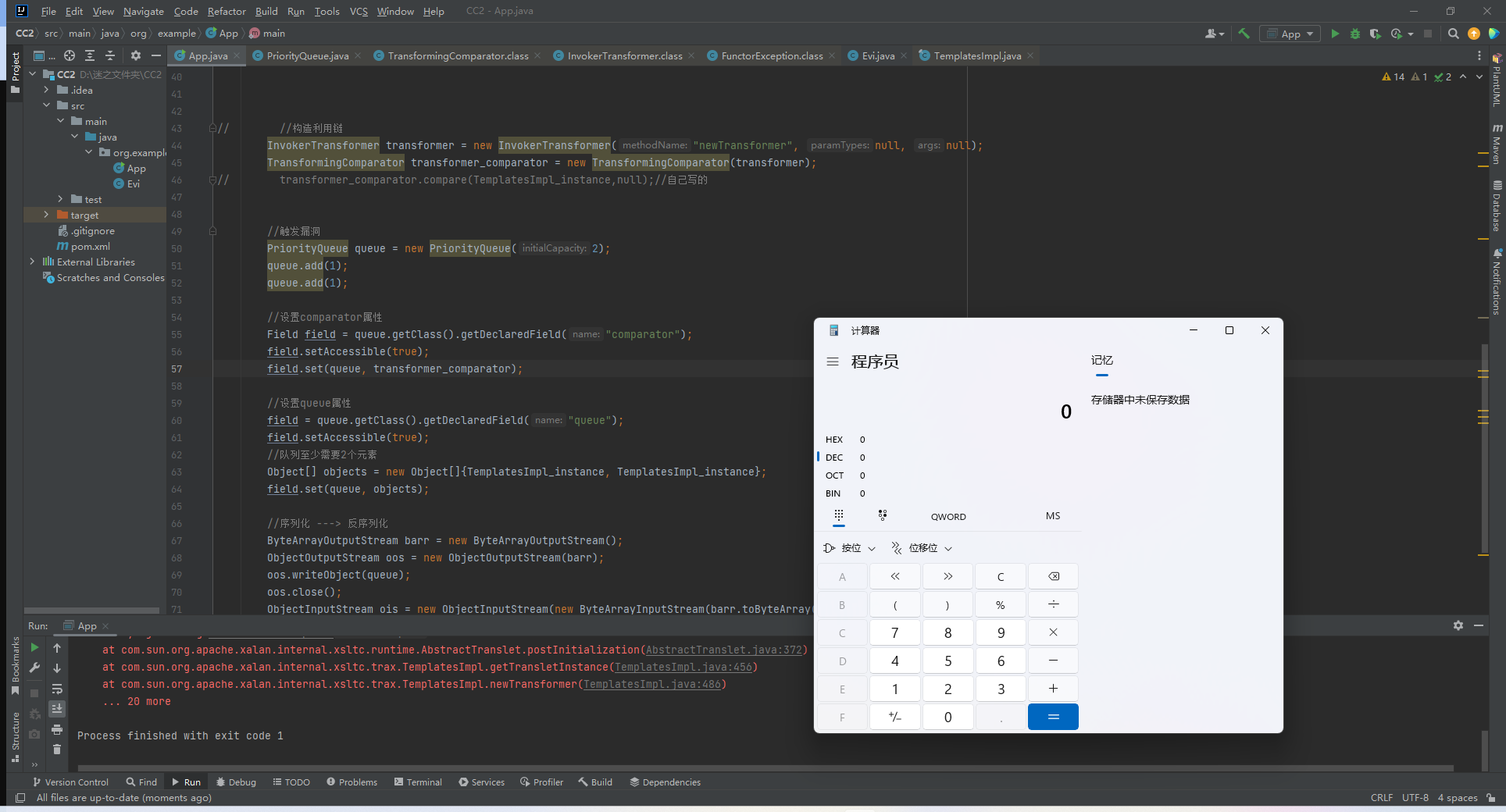Open the InvokerTransformer.class tab
This screenshot has height=812, width=1506.
pos(625,55)
